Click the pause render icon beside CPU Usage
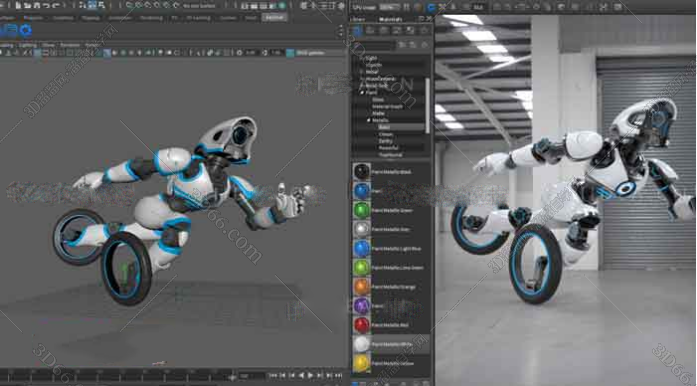This screenshot has height=386, width=697. 407,7
